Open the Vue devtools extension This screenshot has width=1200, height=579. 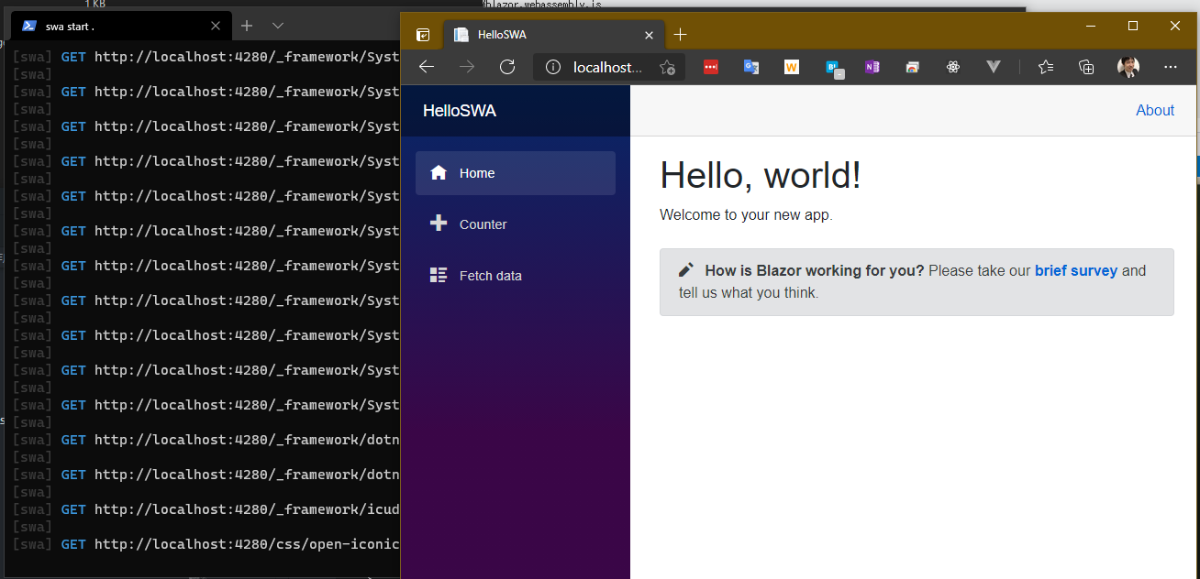click(x=993, y=67)
